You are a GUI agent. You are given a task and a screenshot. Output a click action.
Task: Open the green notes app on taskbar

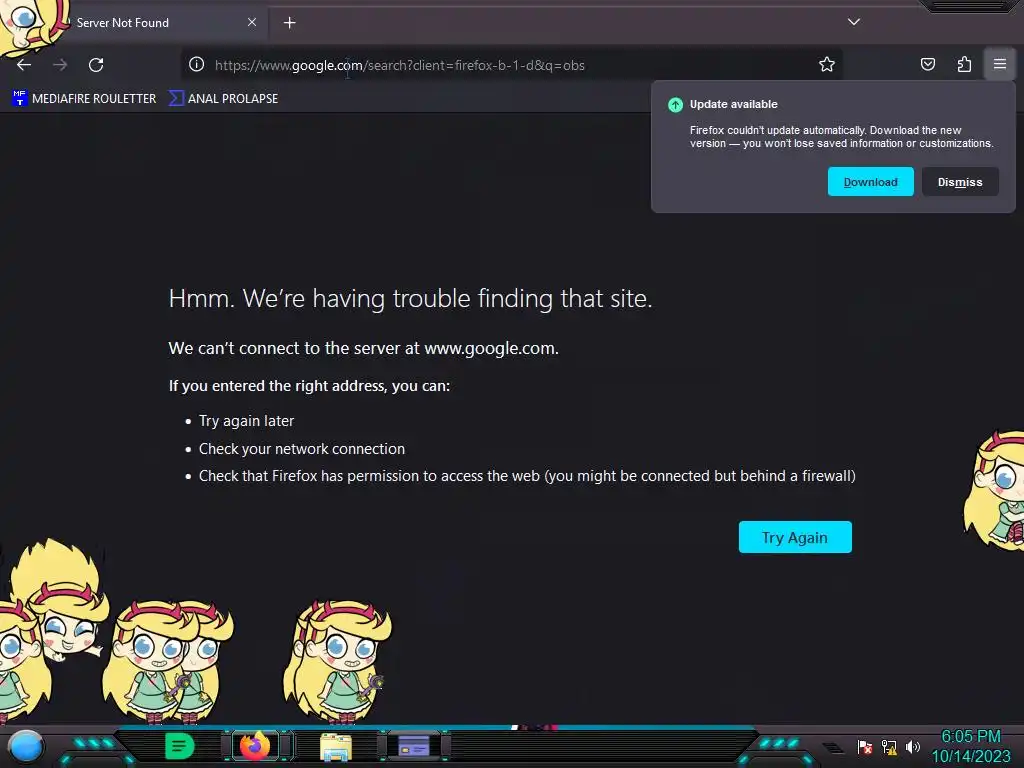[x=180, y=746]
